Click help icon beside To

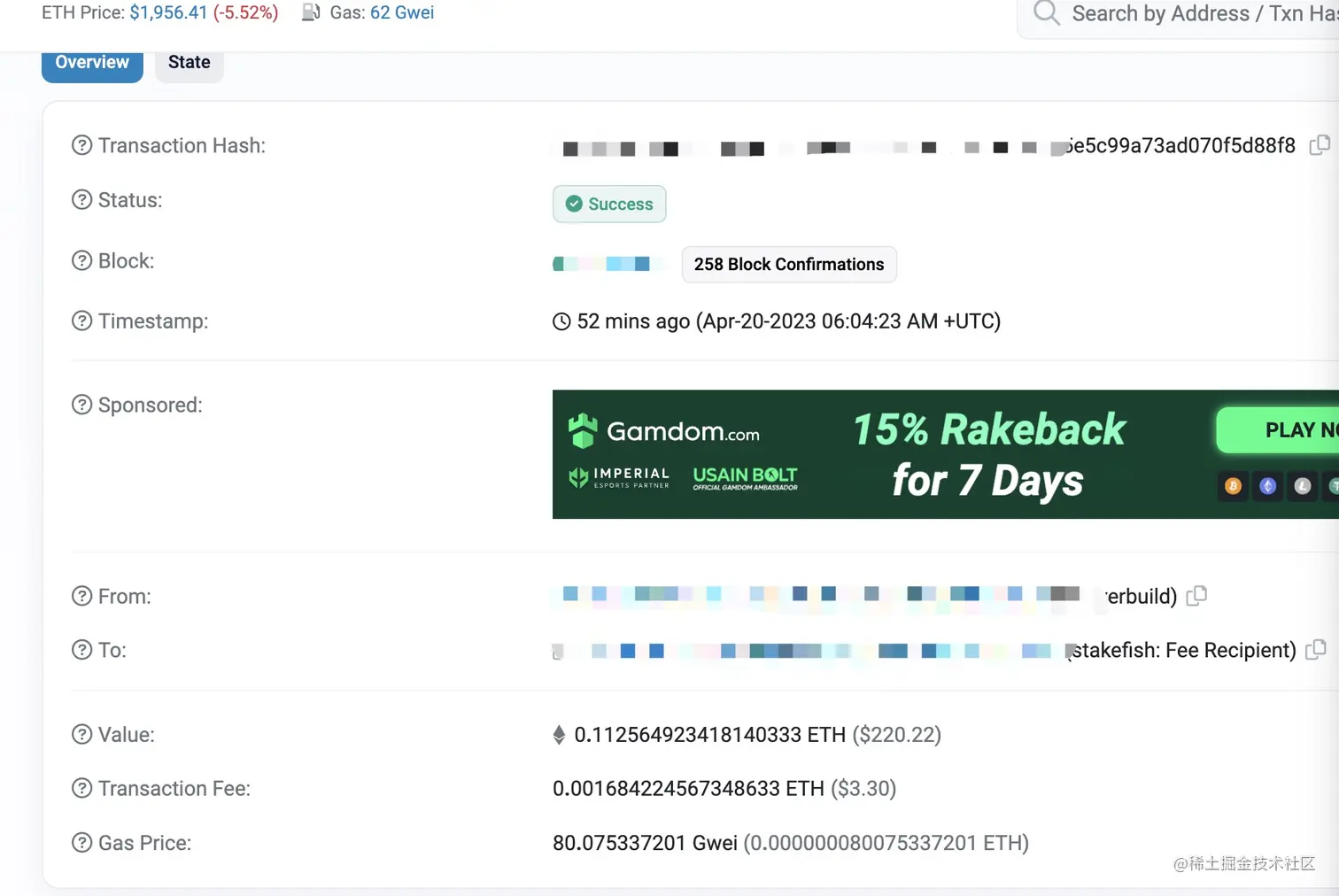click(81, 650)
